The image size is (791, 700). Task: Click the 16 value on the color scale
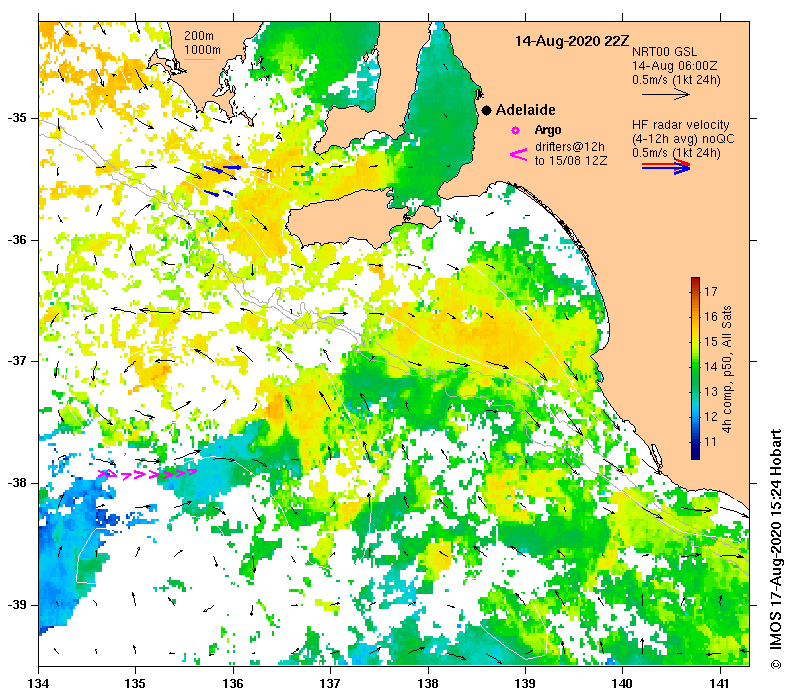click(x=711, y=317)
